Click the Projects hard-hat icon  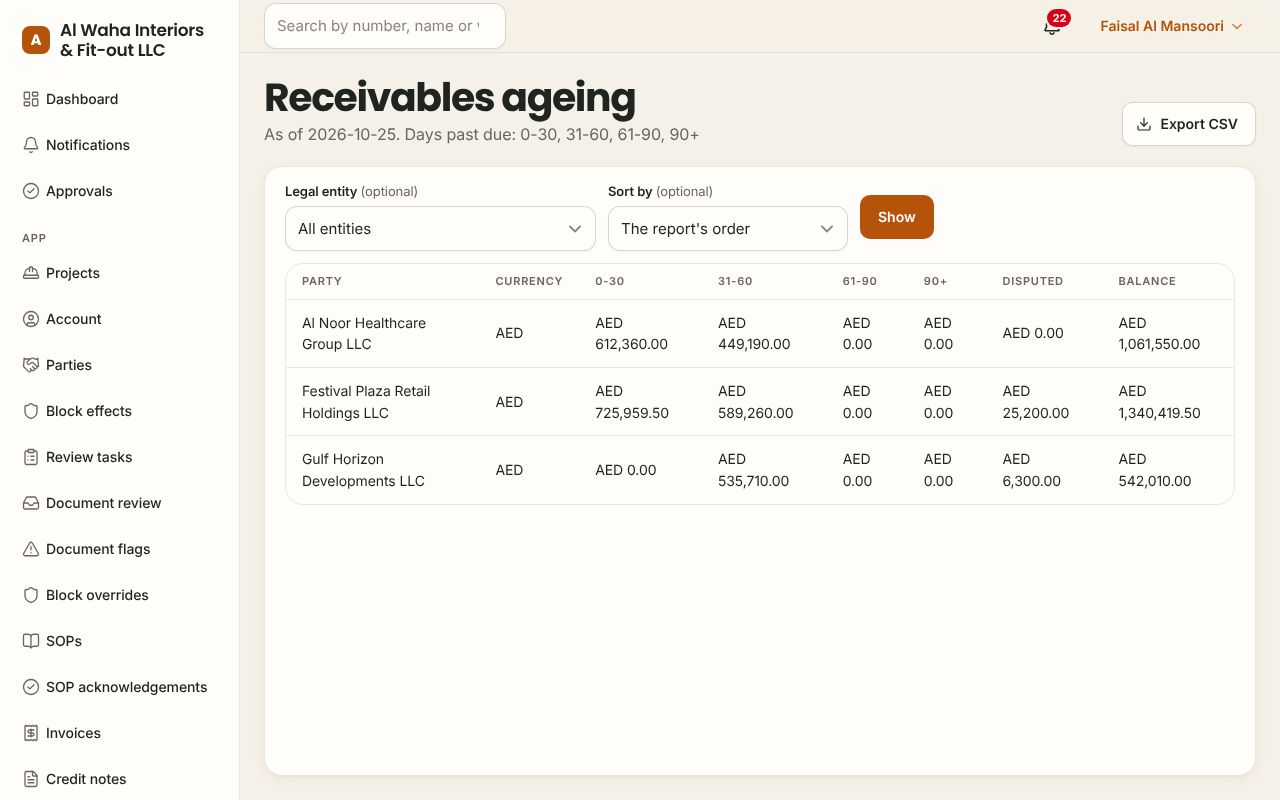point(31,273)
